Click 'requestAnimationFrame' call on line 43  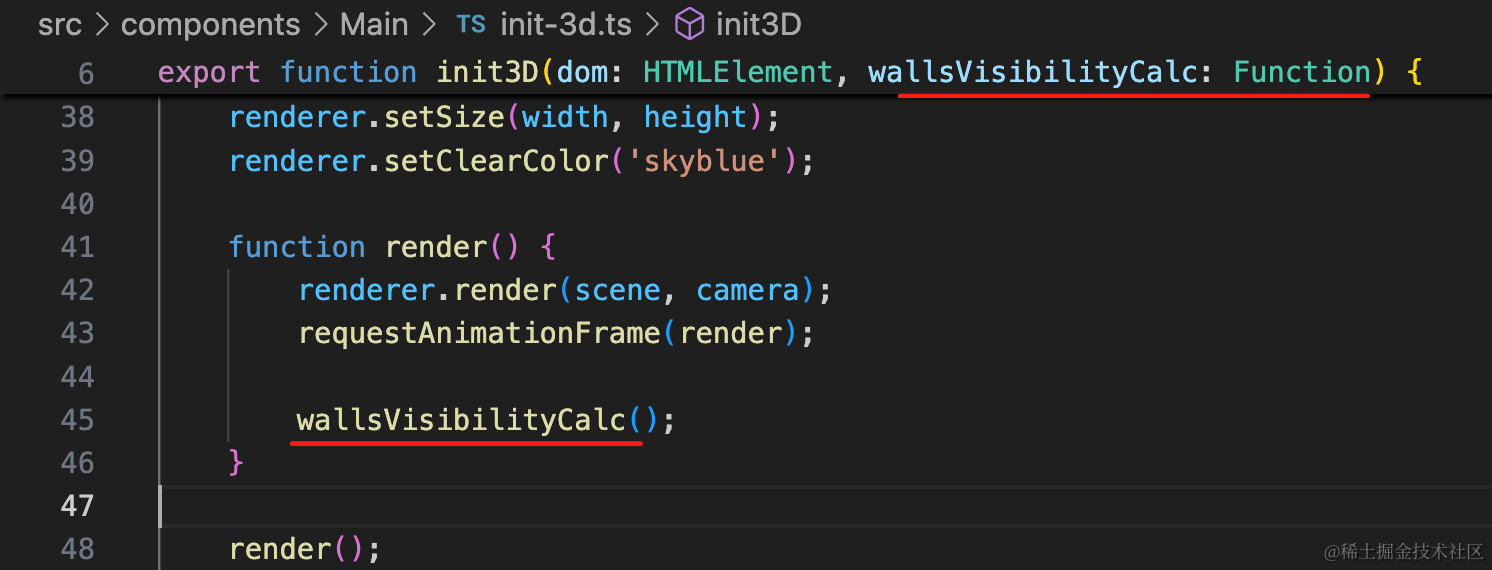480,333
